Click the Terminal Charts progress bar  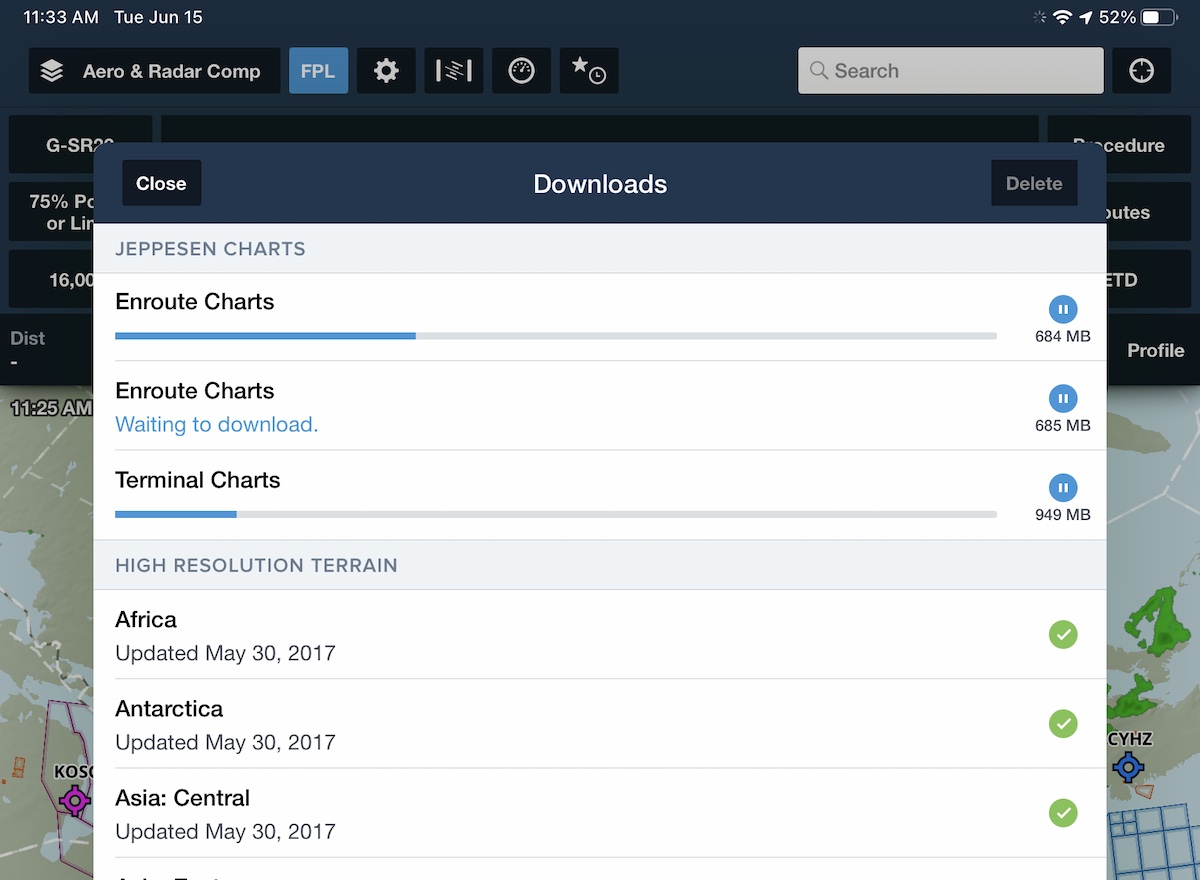[x=556, y=514]
